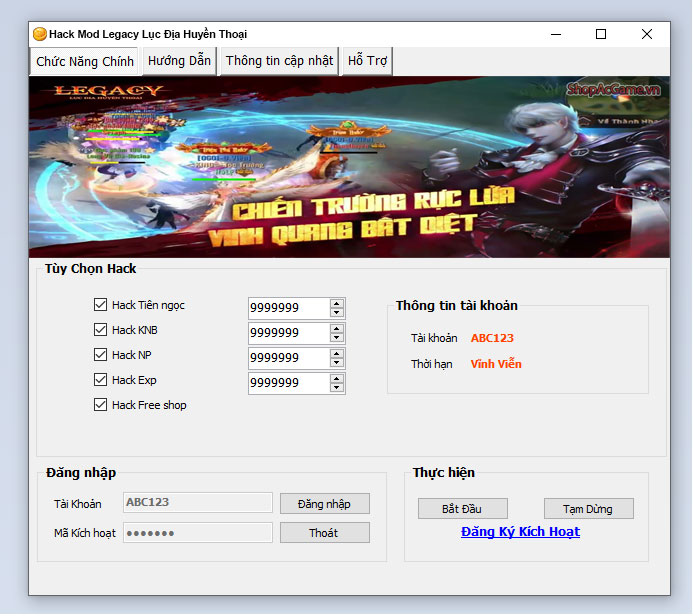Click the Tạm Dừng button

point(588,509)
